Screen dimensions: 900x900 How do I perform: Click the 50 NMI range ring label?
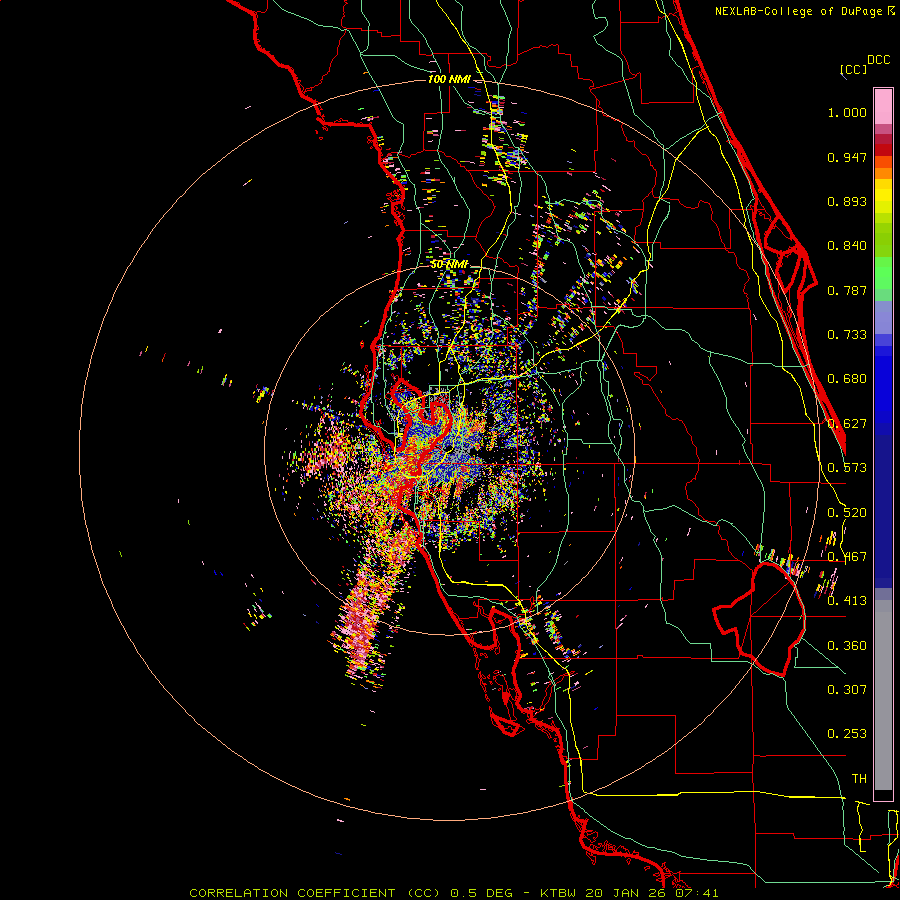click(449, 265)
